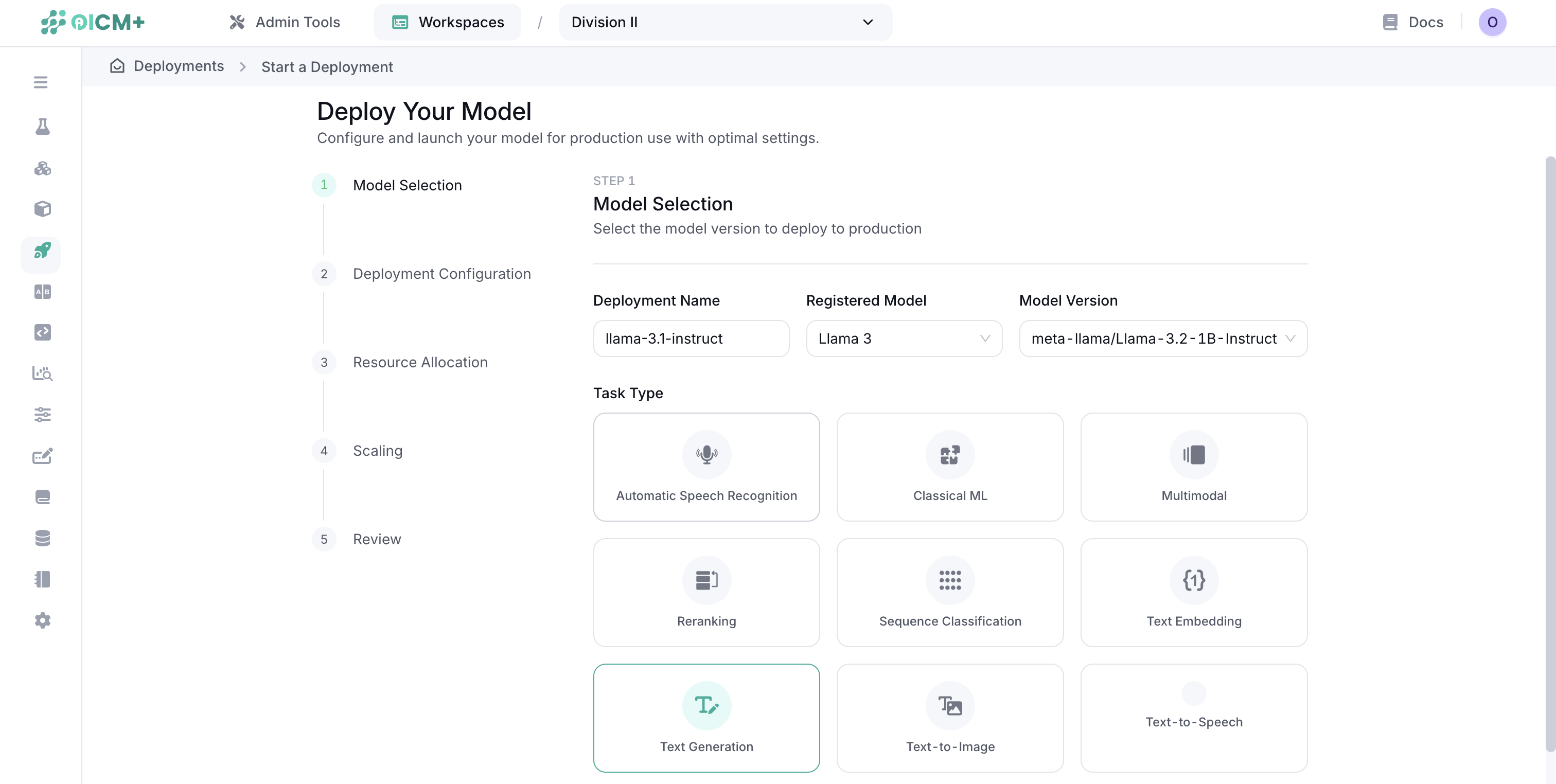The height and width of the screenshot is (784, 1556).
Task: Switch to the Workspaces tab
Action: (x=448, y=22)
